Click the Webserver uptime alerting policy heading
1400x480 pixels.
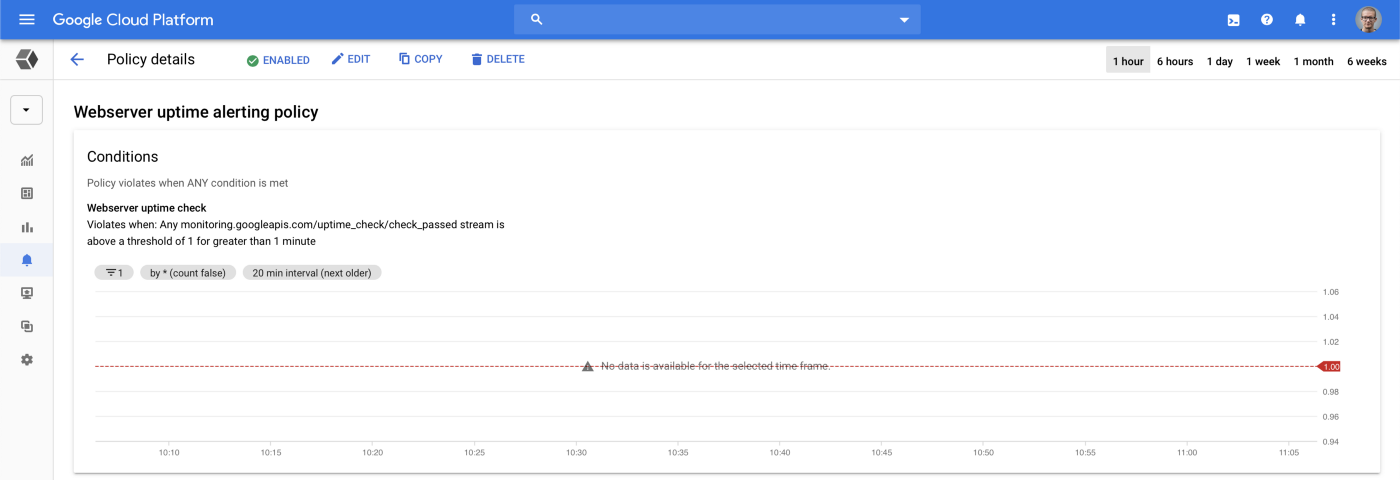point(196,112)
